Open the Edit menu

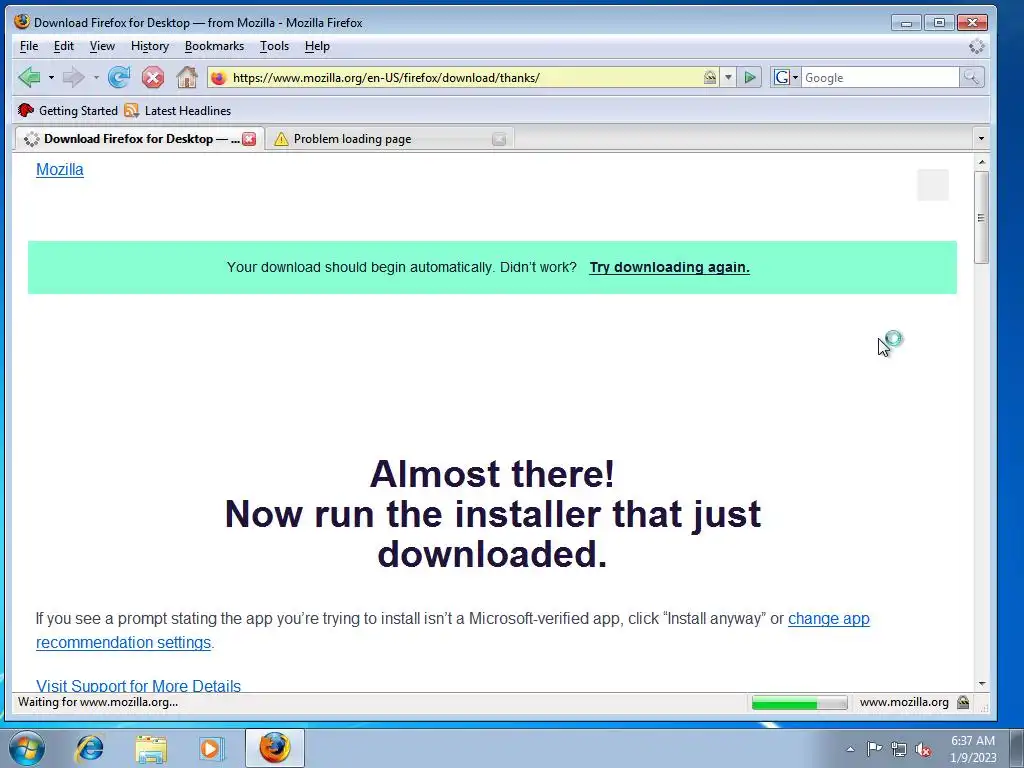pyautogui.click(x=63, y=46)
